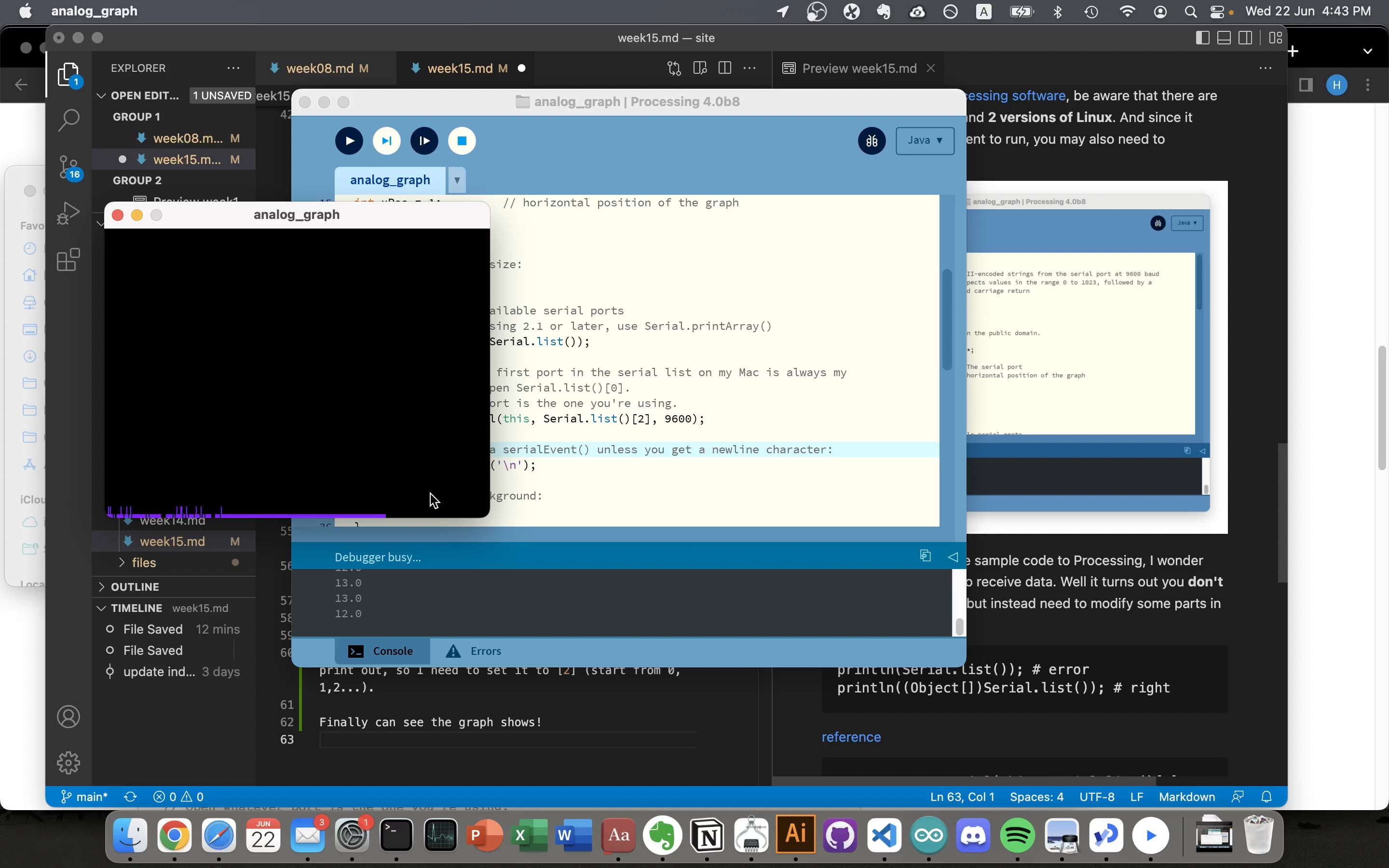Screen dimensions: 1389x868
Task: Toggle the VS Code primary sidebar layout button
Action: 1202,38
